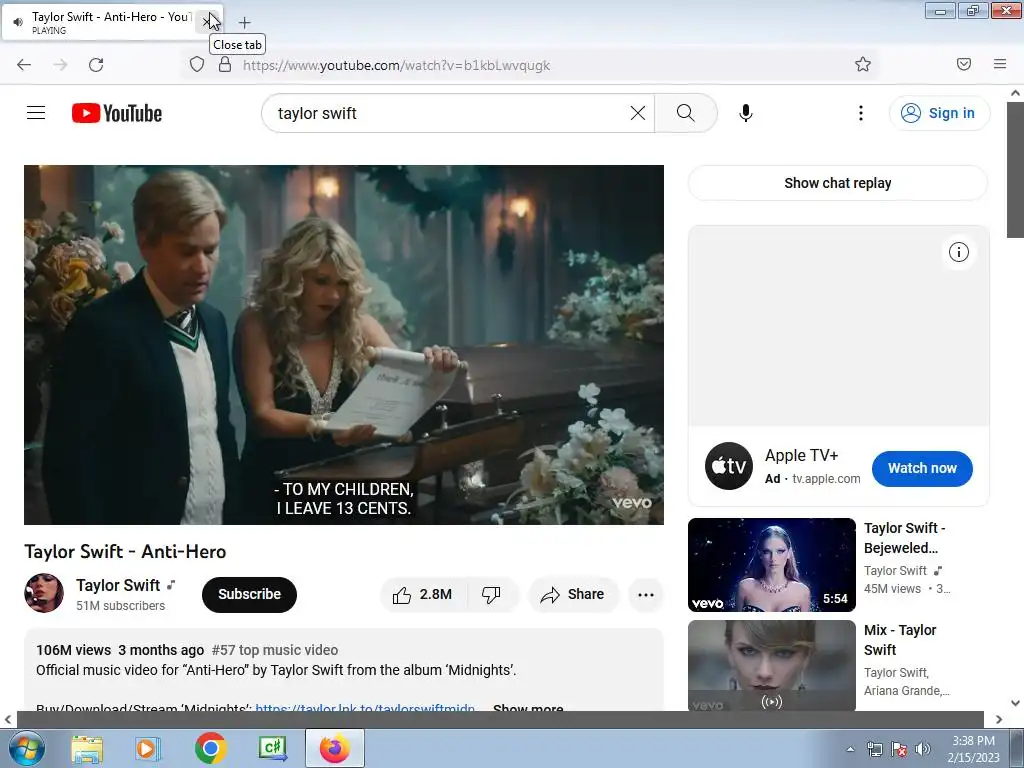Screen dimensions: 1024x768
Task: Open the network tray icon
Action: pos(874,749)
